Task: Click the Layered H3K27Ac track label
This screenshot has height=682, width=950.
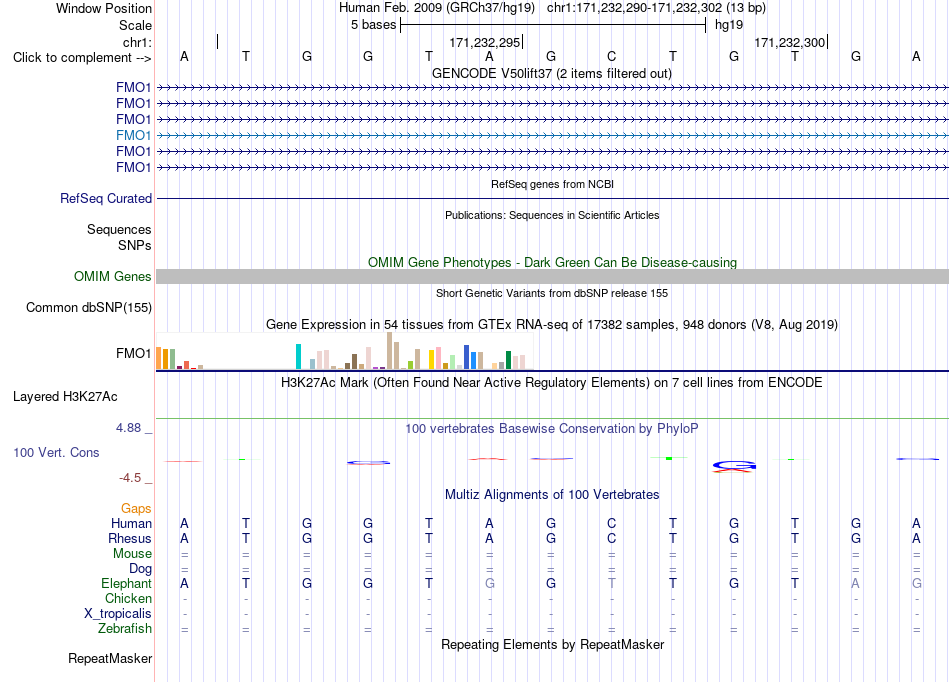Action: tap(65, 397)
